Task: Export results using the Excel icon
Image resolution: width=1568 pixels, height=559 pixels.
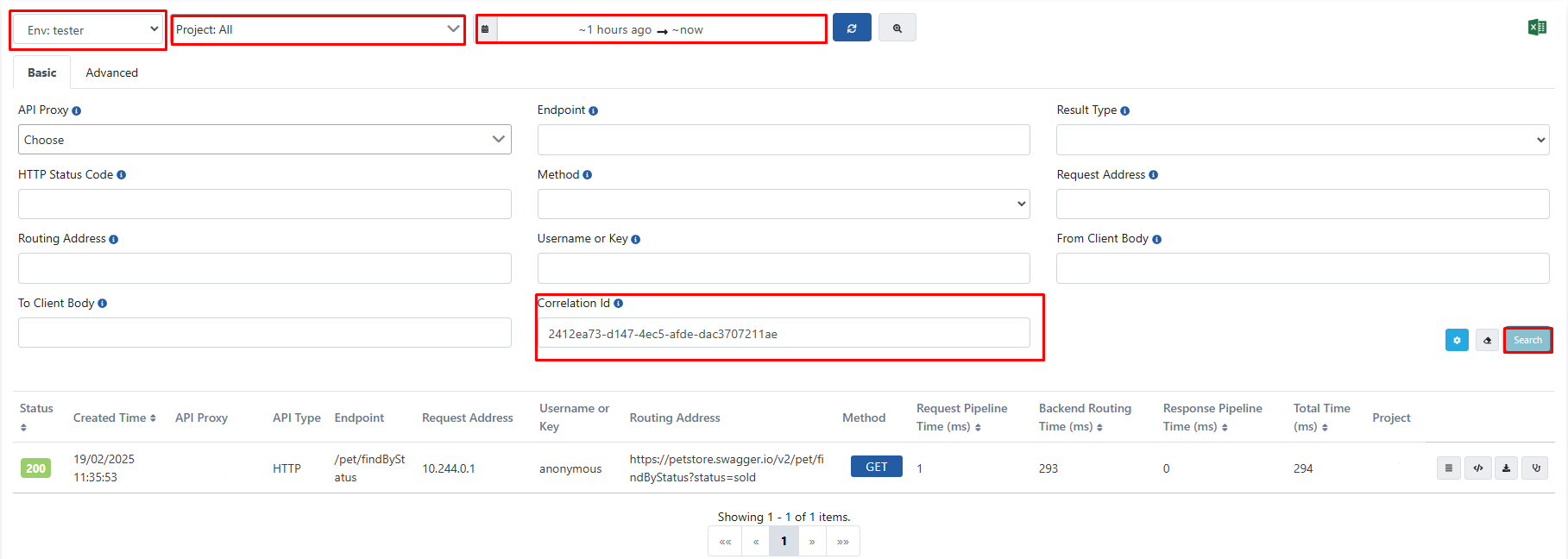Action: tap(1536, 28)
